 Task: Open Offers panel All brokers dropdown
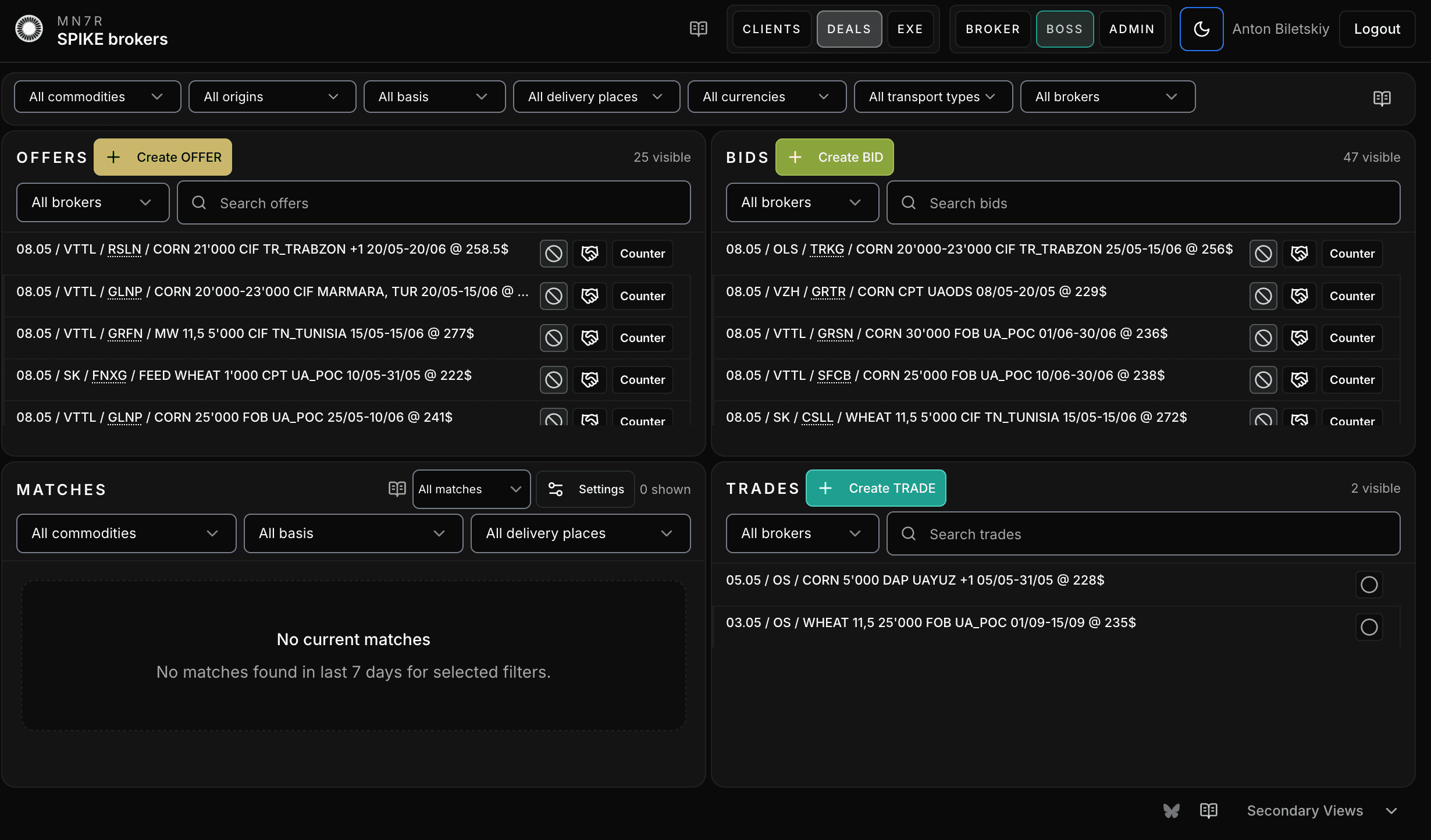click(92, 202)
